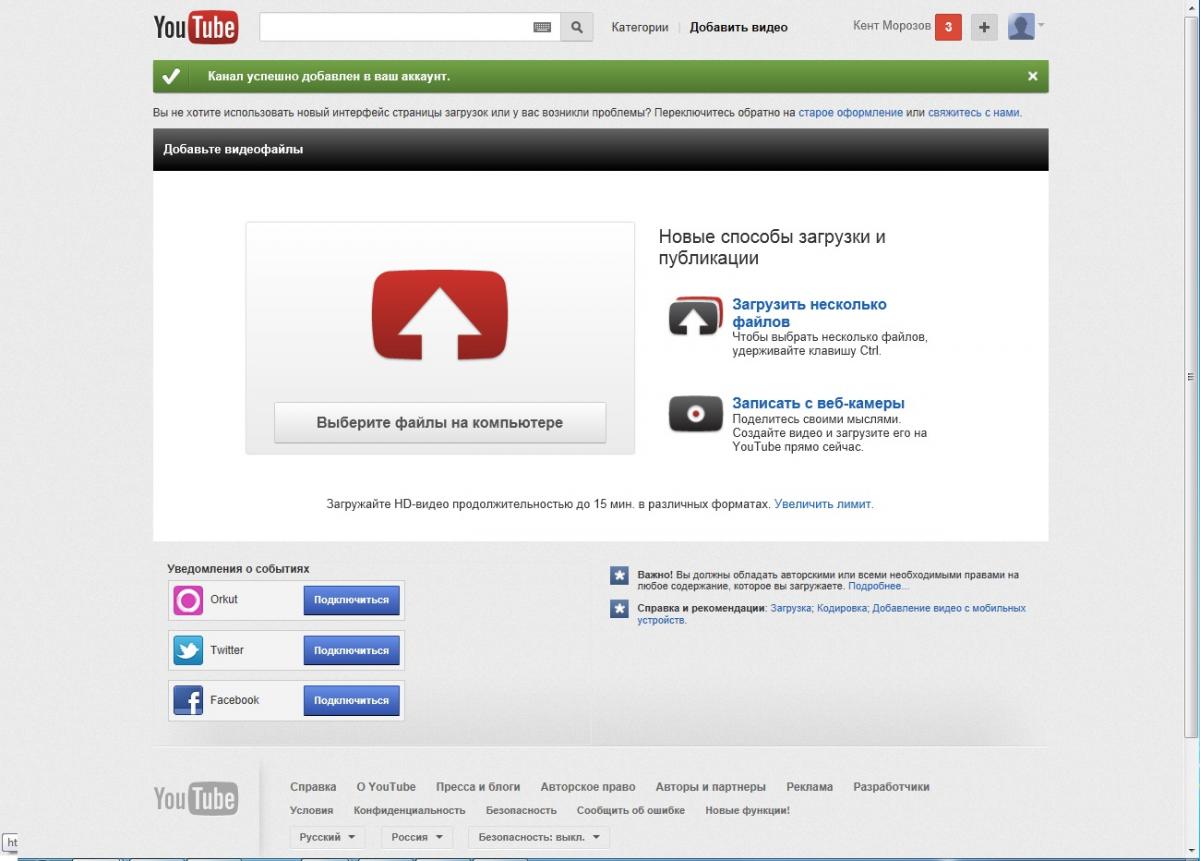Open the Конфиденциальность footer link
Viewport: 1200px width, 861px height.
[x=410, y=810]
